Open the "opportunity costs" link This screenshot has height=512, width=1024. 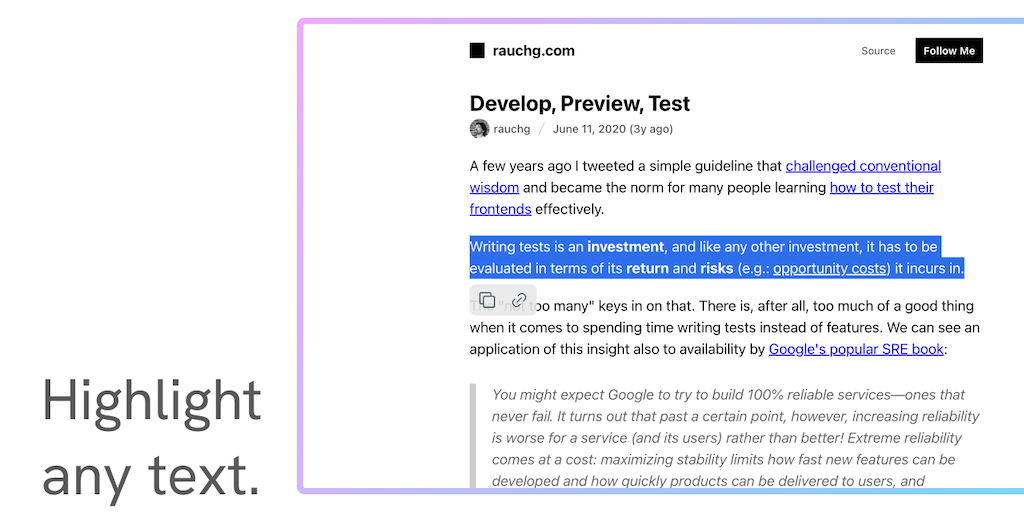pos(830,268)
